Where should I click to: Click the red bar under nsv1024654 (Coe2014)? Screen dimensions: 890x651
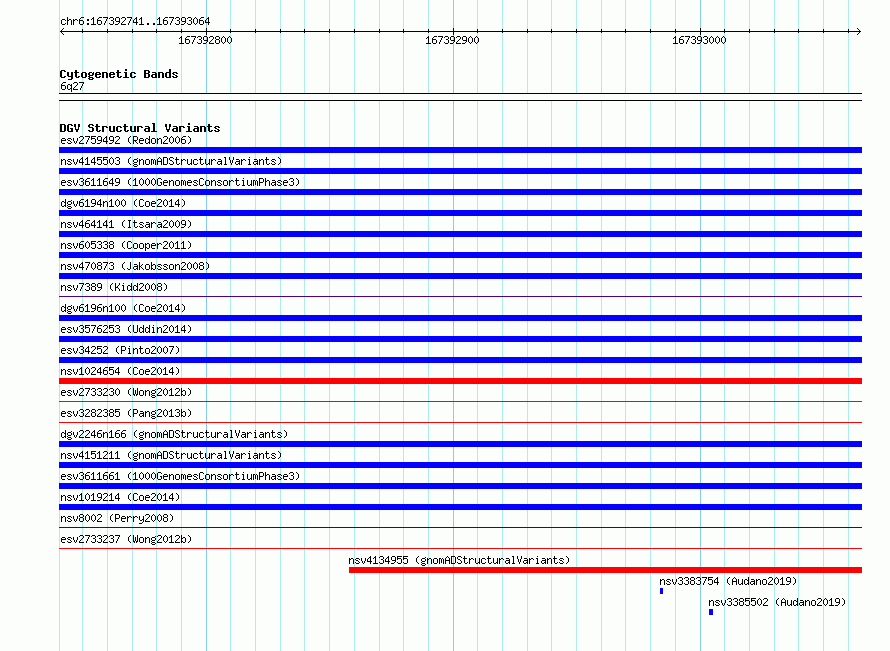pyautogui.click(x=460, y=381)
